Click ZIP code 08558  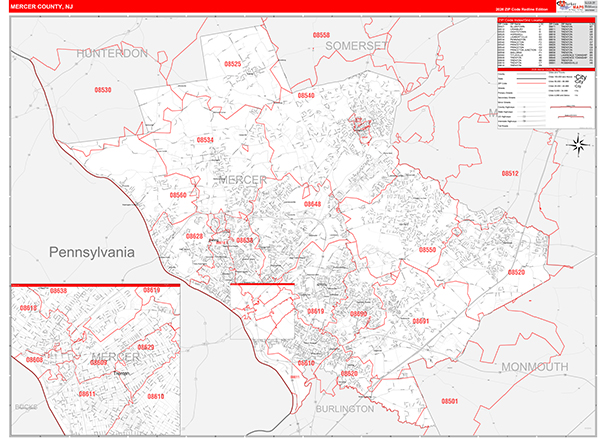pyautogui.click(x=321, y=35)
